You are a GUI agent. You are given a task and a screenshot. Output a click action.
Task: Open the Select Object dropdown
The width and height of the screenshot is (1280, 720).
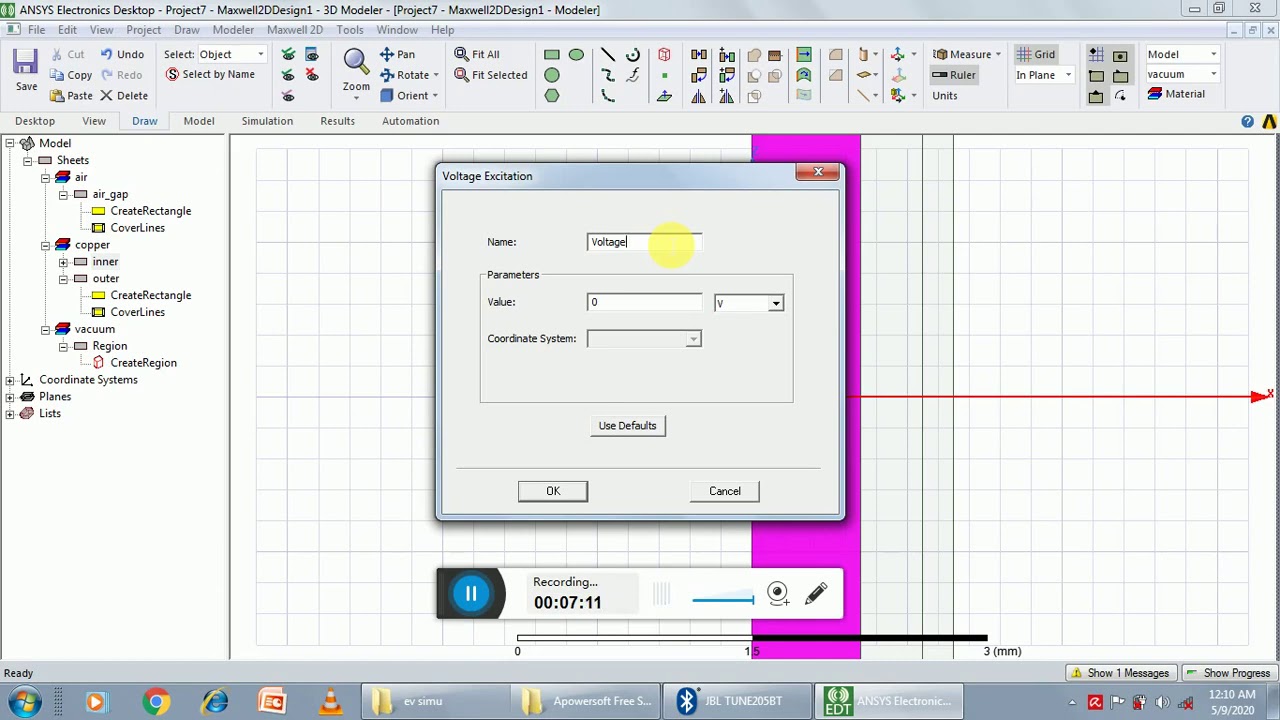tap(261, 54)
